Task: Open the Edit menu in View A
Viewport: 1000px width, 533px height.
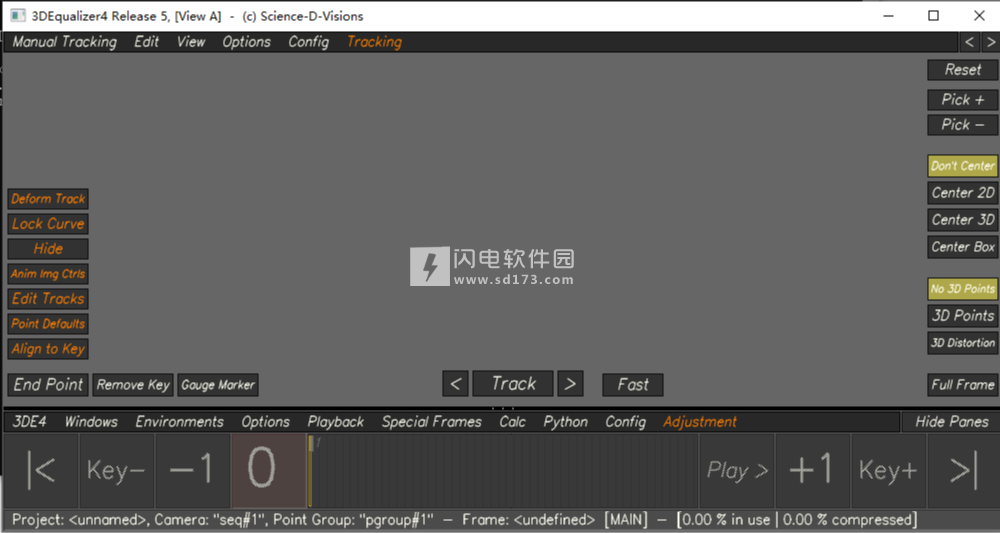Action: tap(146, 42)
